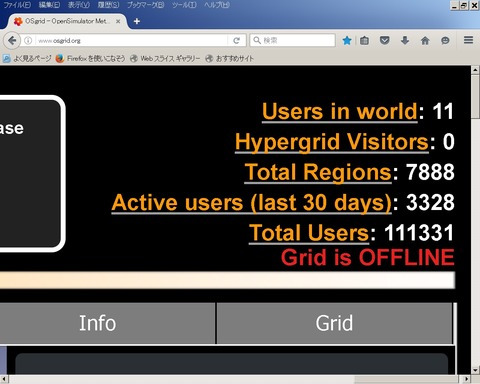Open おすすめサイト bookmark
The height and width of the screenshot is (384, 480).
pos(230,59)
